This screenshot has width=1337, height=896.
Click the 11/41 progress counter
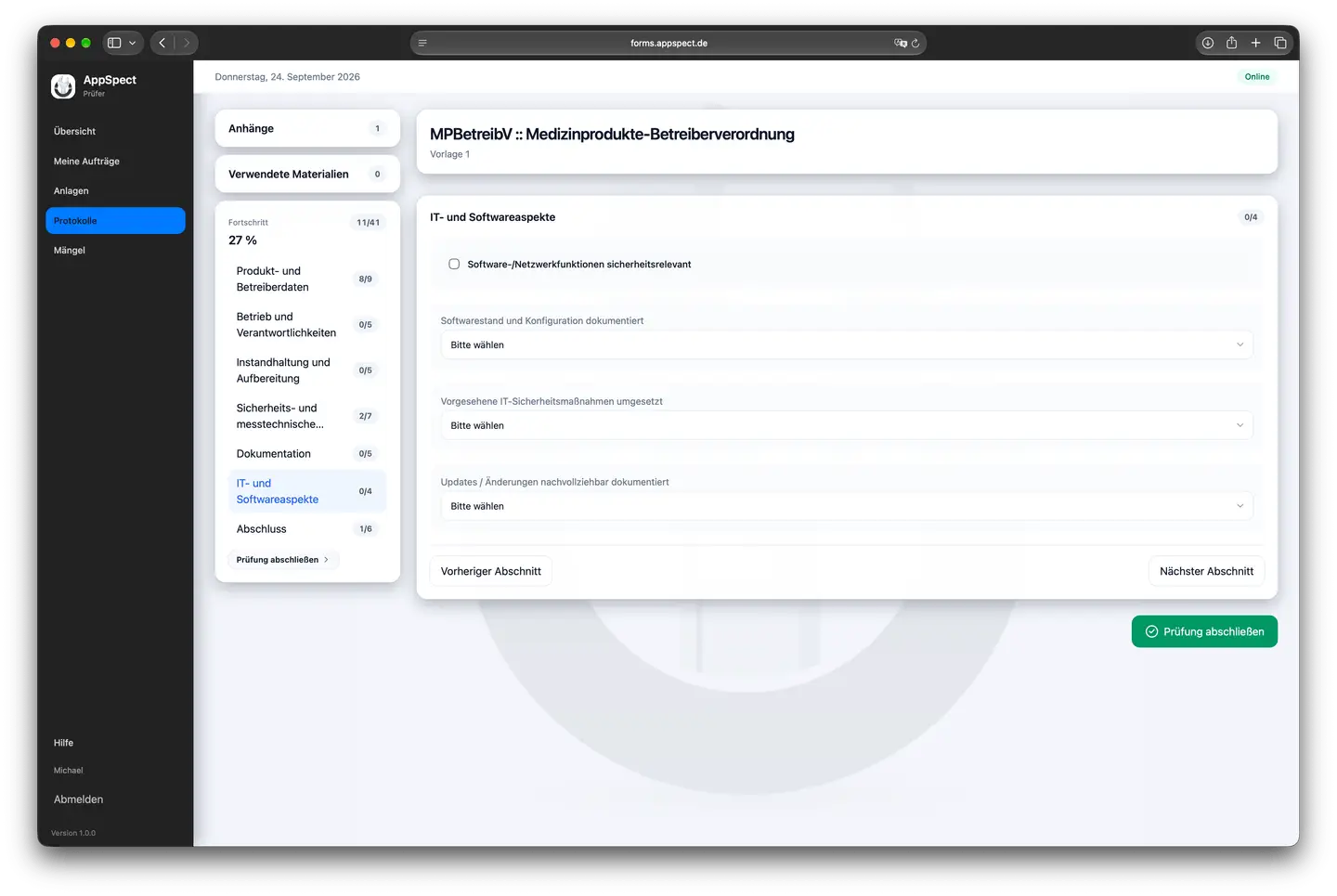[369, 223]
